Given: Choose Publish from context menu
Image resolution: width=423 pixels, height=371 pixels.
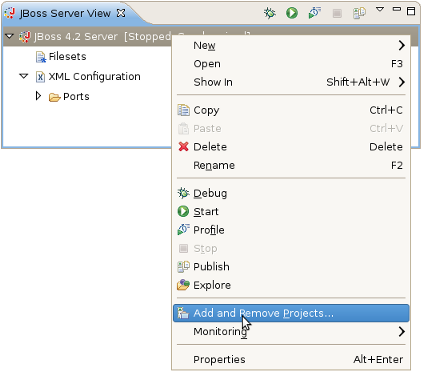Looking at the screenshot, I should pos(291,267).
